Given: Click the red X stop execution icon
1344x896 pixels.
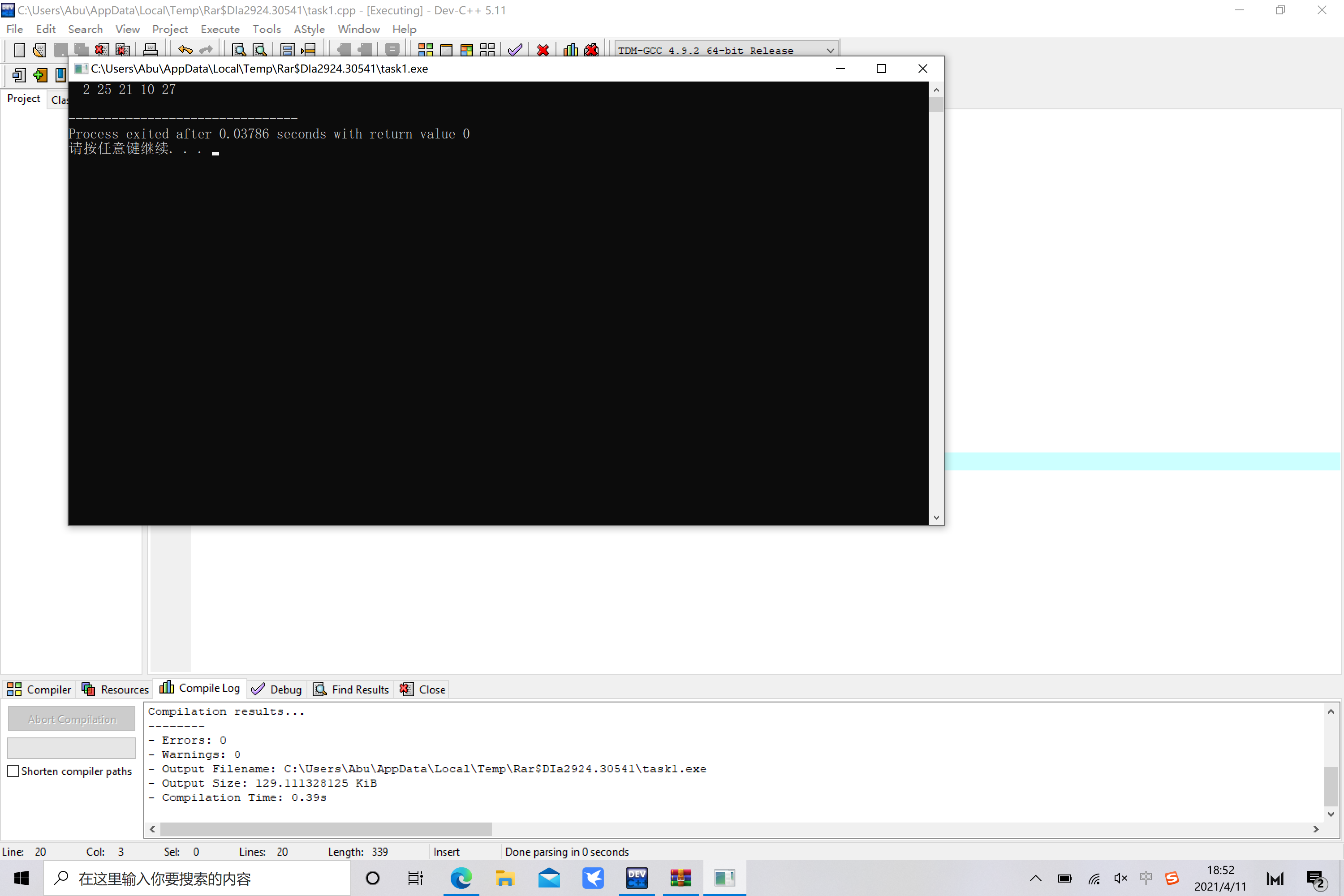Looking at the screenshot, I should click(x=543, y=50).
